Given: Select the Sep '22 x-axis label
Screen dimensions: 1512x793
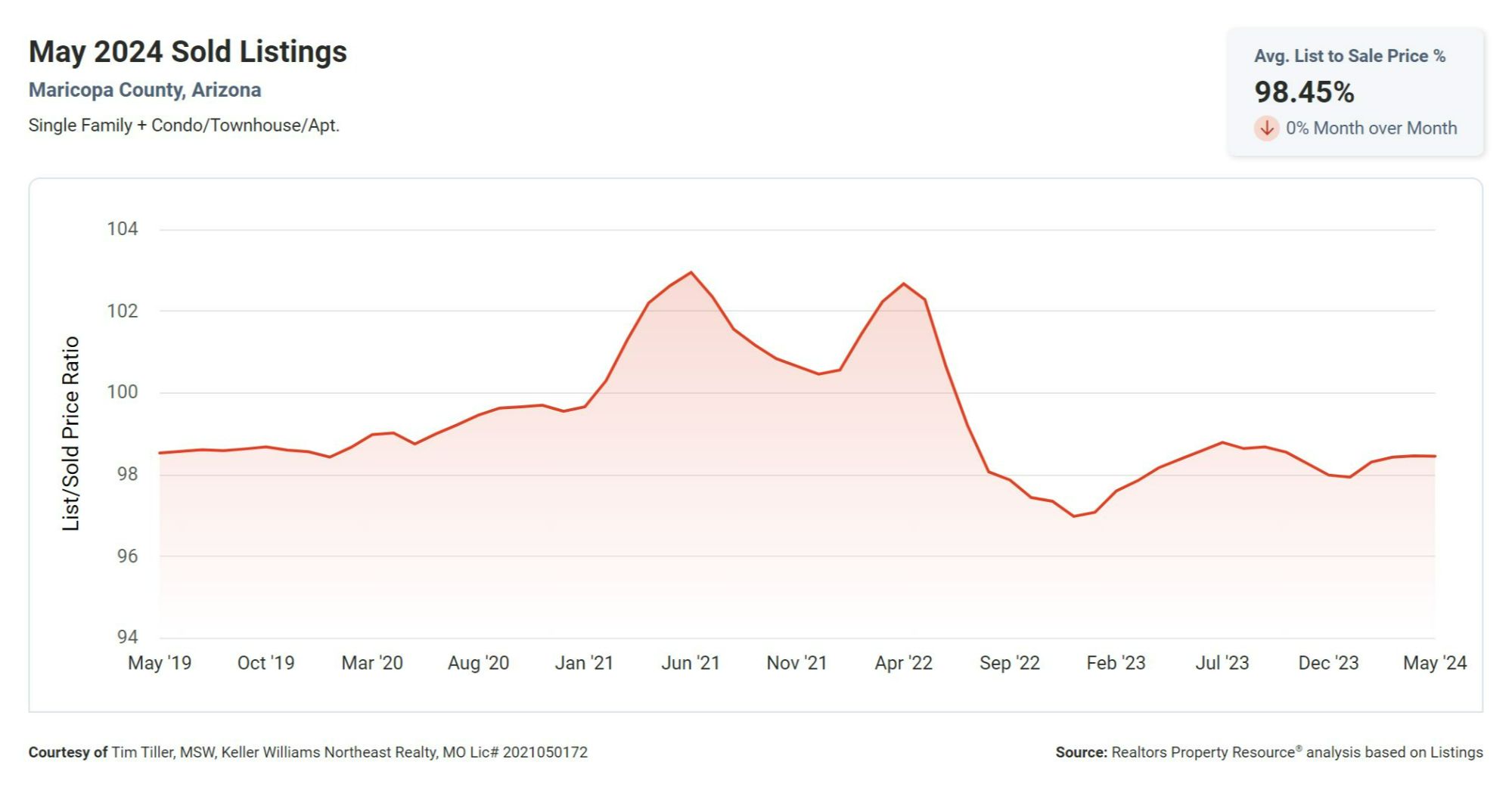Looking at the screenshot, I should tap(1009, 663).
